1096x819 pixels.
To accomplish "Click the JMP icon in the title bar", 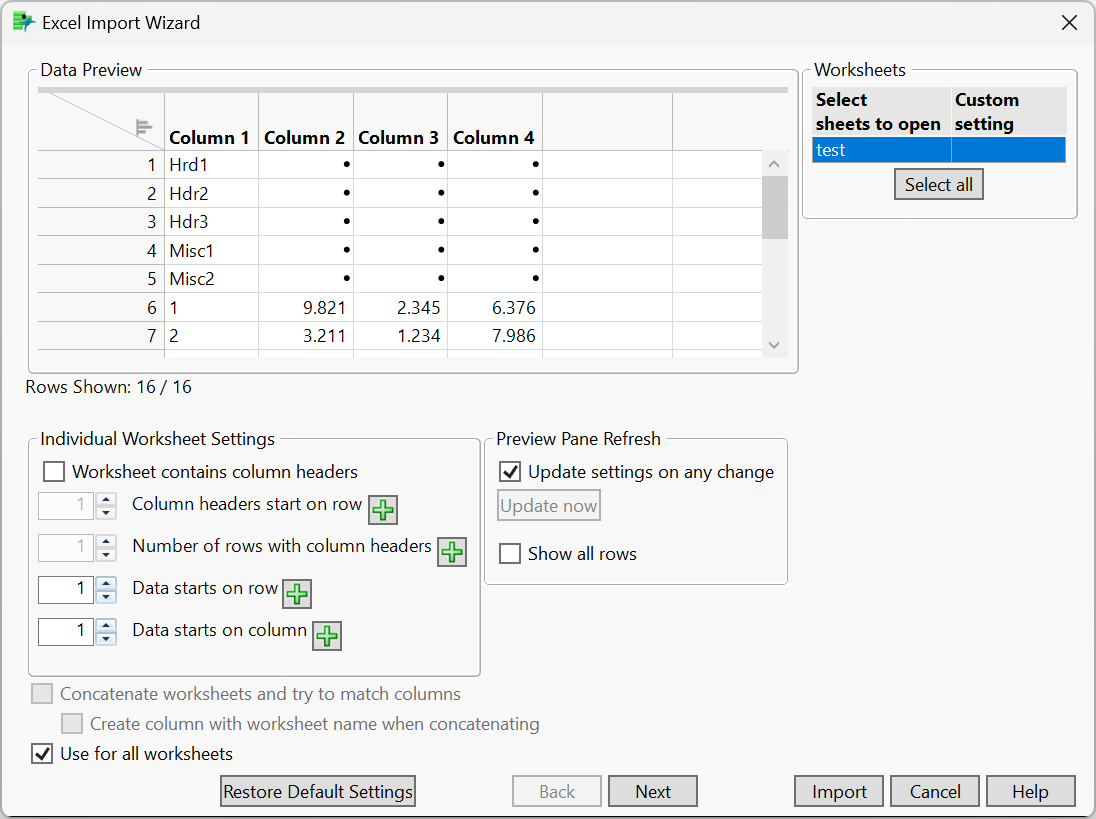I will tap(23, 22).
